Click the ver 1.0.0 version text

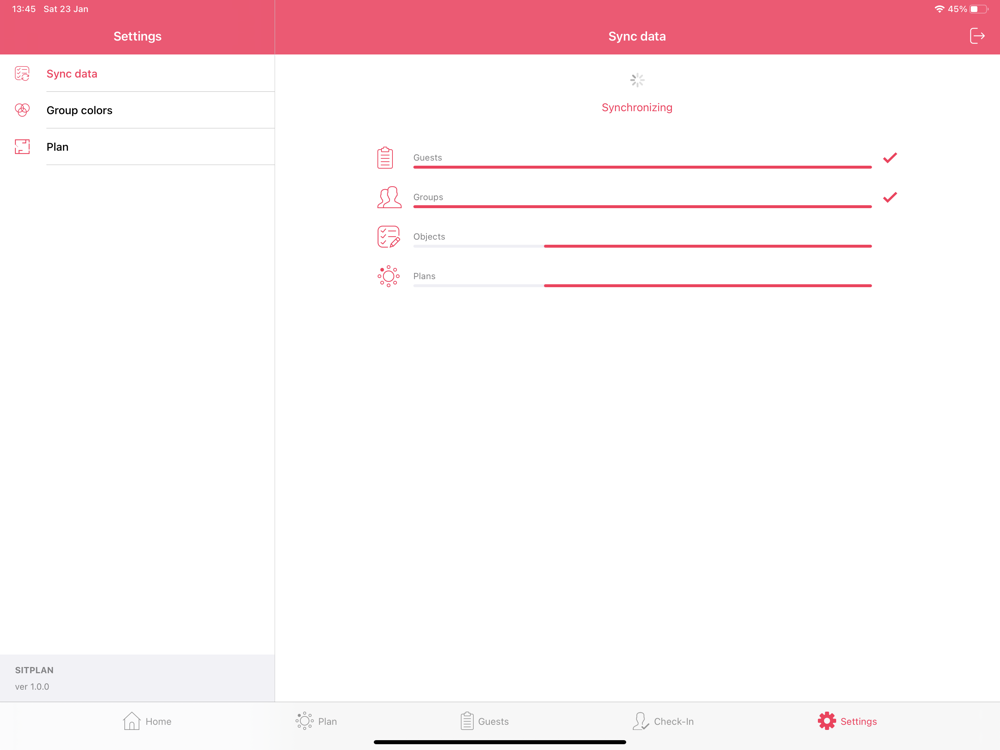32,687
